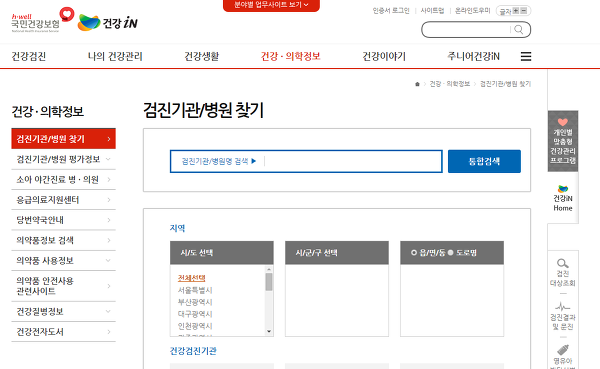Select 대구광역시 in 시/도 list
This screenshot has width=600, height=369.
point(195,314)
